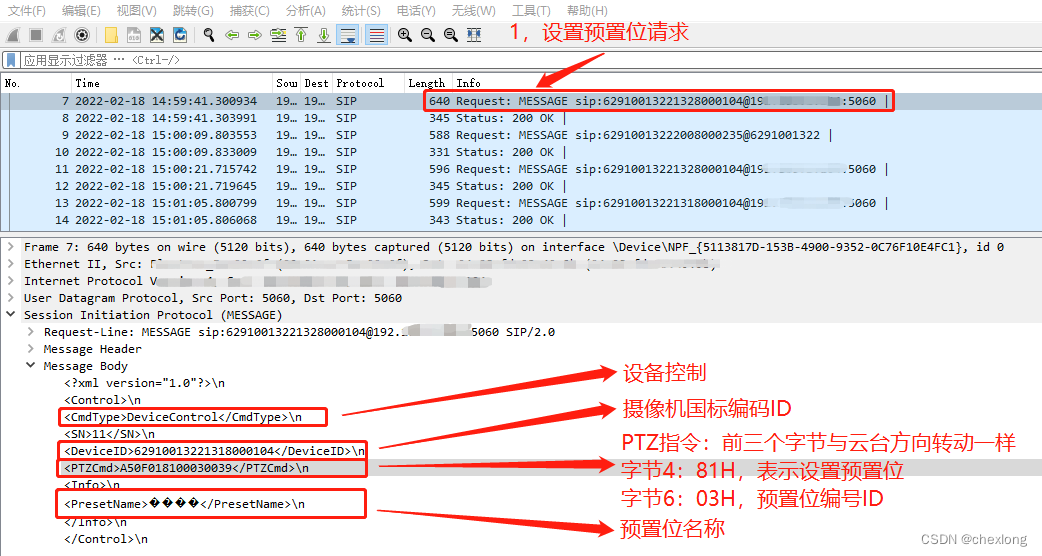Open the 捕获(C) menu
The width and height of the screenshot is (1042, 556).
[249, 11]
